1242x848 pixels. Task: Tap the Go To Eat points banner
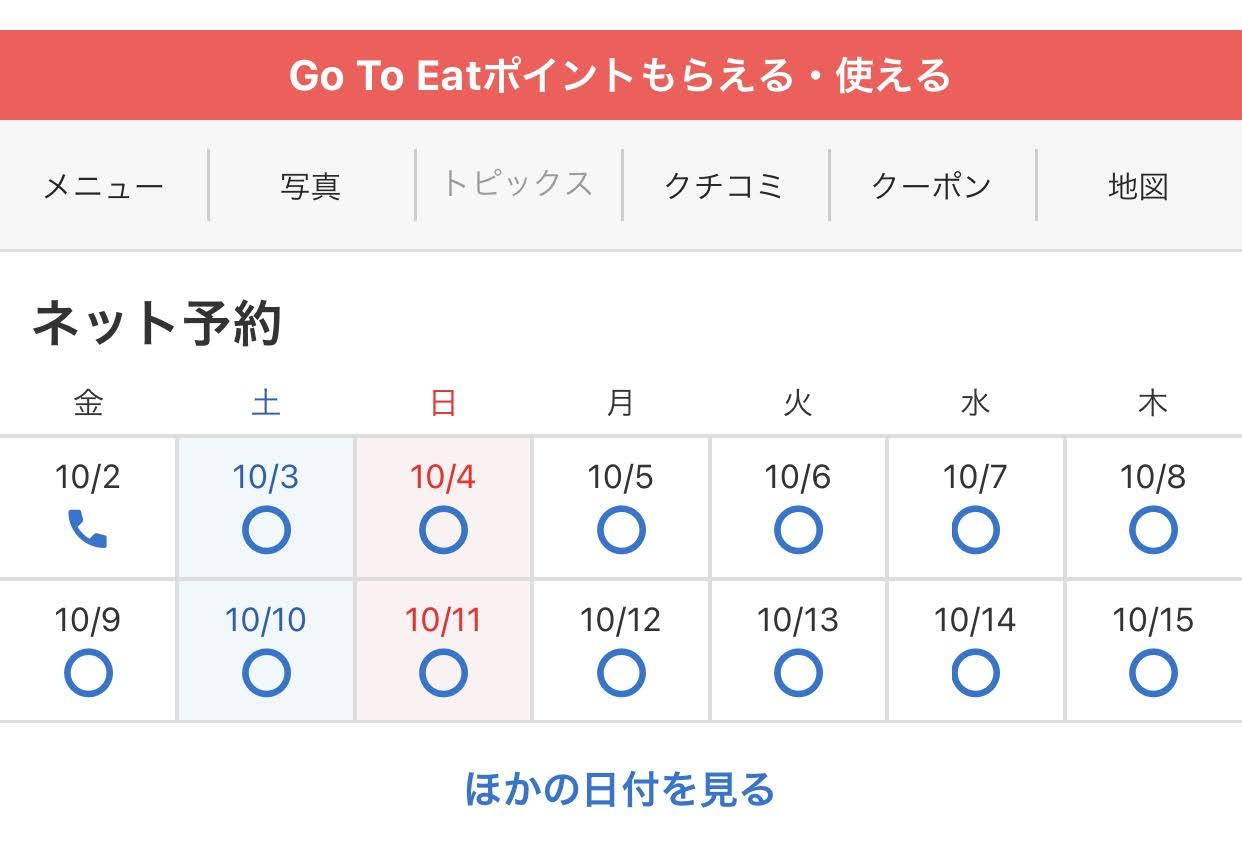pyautogui.click(x=620, y=76)
